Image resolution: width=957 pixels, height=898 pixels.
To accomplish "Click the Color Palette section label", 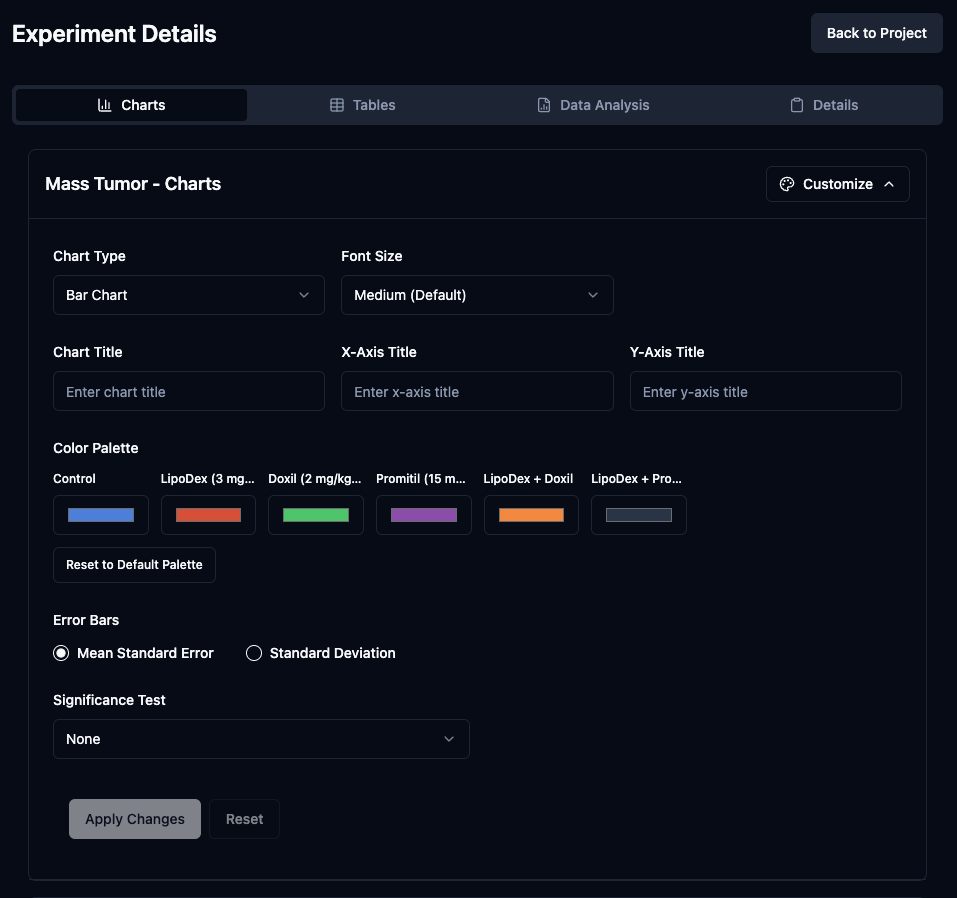I will 96,448.
